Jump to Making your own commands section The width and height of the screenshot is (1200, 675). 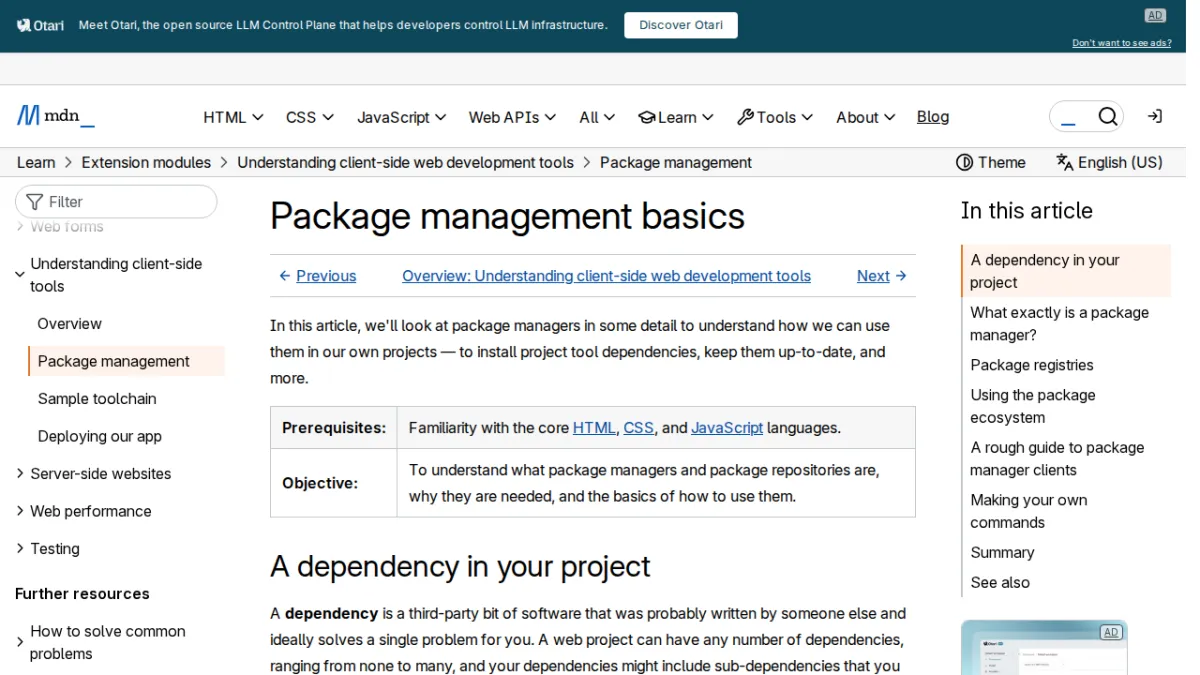coord(1029,511)
